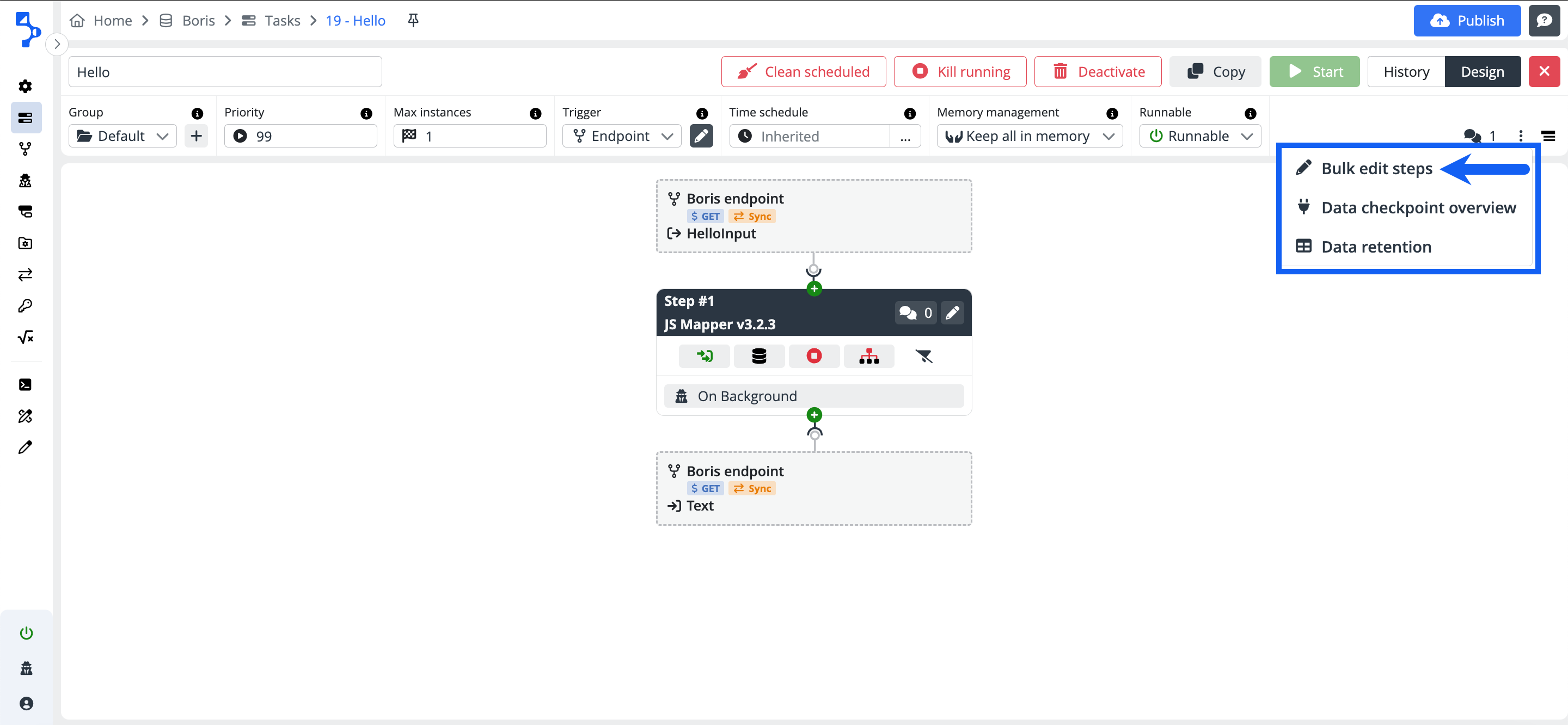Open the square-root formula sidebar icon
Screen dimensions: 1568x725
[x=26, y=337]
